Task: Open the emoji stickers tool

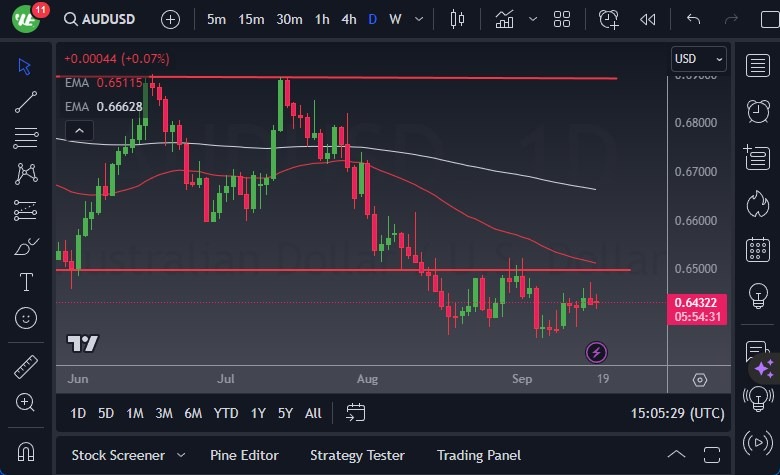Action: click(26, 318)
